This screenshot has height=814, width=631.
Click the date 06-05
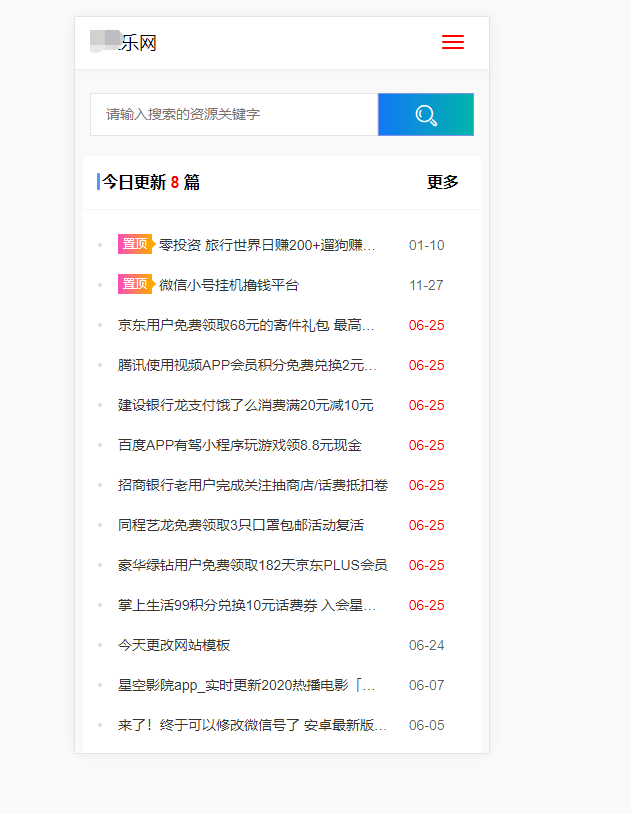pos(426,725)
